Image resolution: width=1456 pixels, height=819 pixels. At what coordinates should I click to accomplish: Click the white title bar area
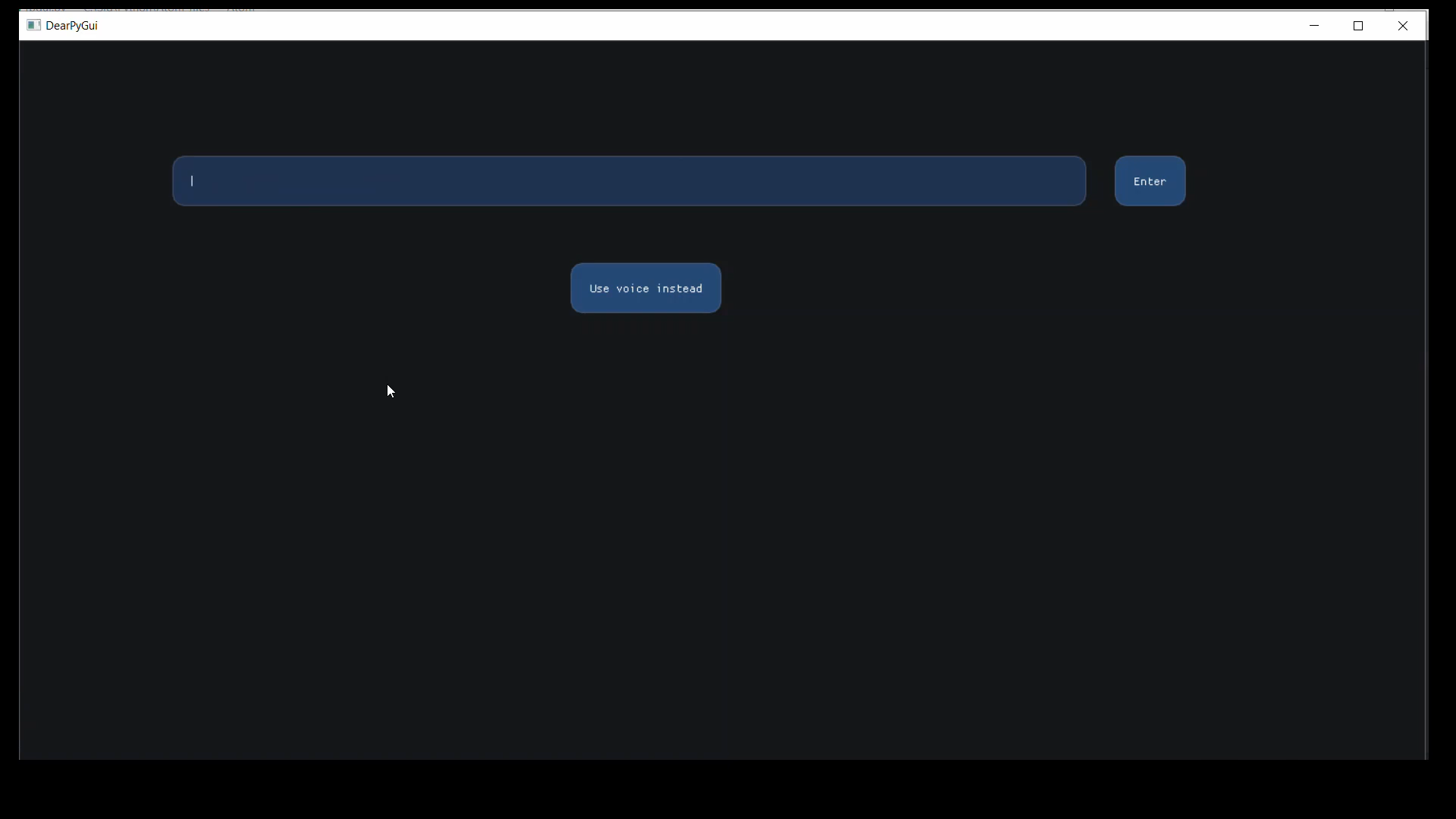tap(682, 26)
